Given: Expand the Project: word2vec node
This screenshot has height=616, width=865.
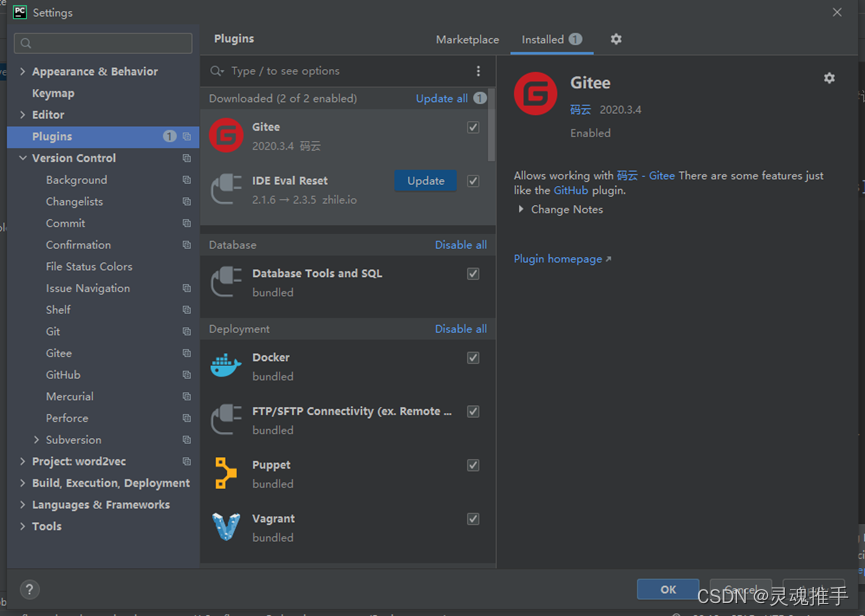Looking at the screenshot, I should [x=23, y=462].
